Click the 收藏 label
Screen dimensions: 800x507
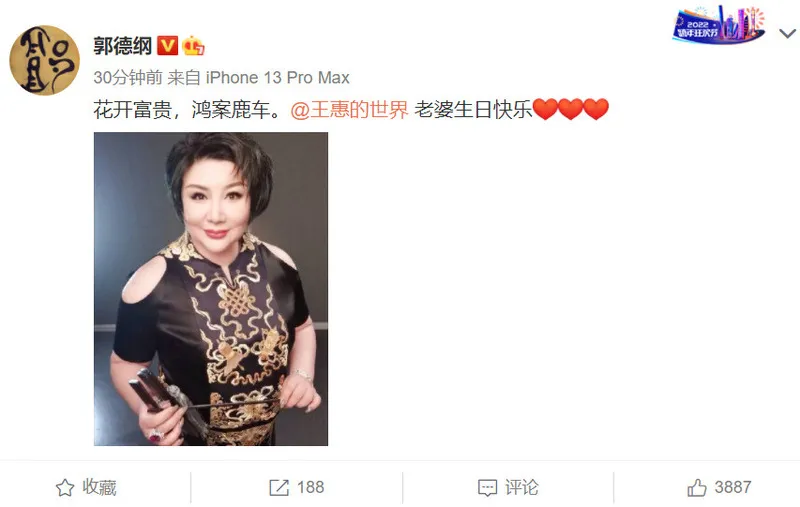point(99,488)
